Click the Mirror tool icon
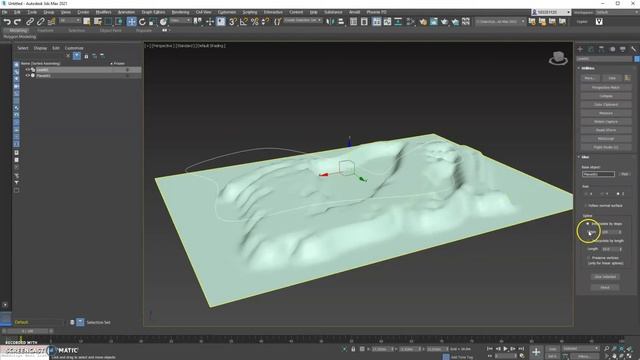The image size is (640, 360). tap(330, 22)
